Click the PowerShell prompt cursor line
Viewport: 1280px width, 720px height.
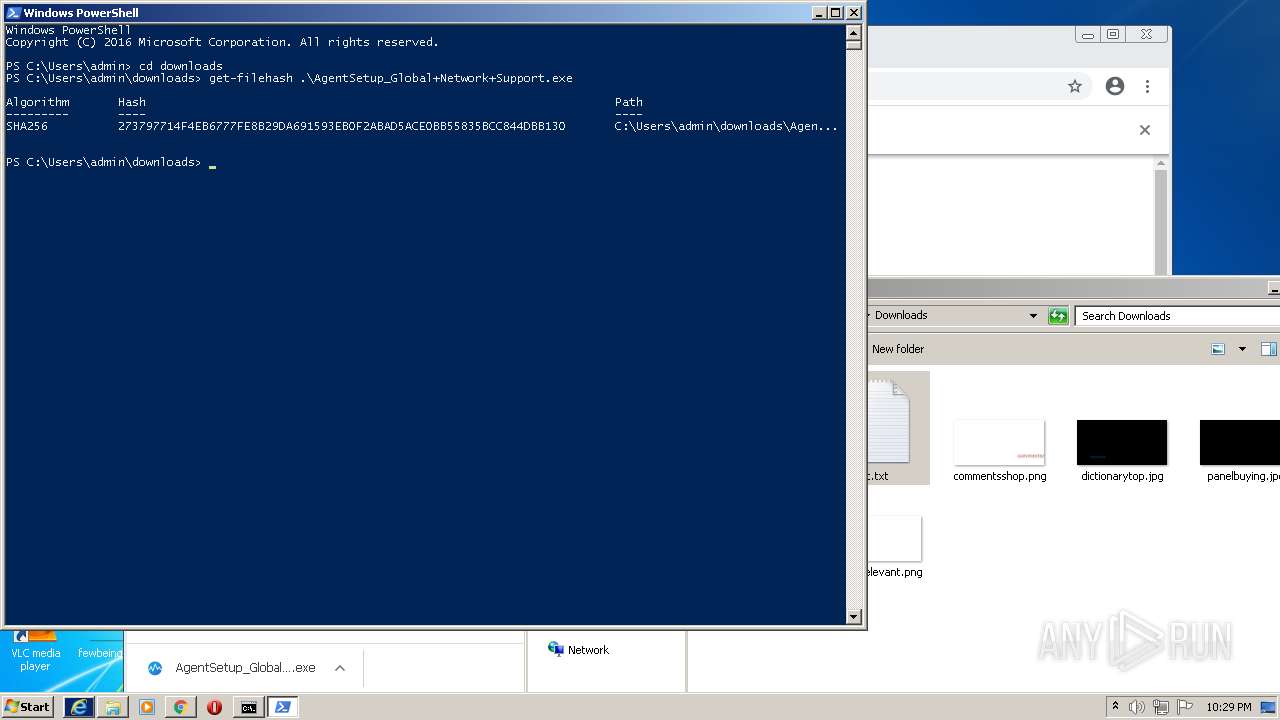110,162
